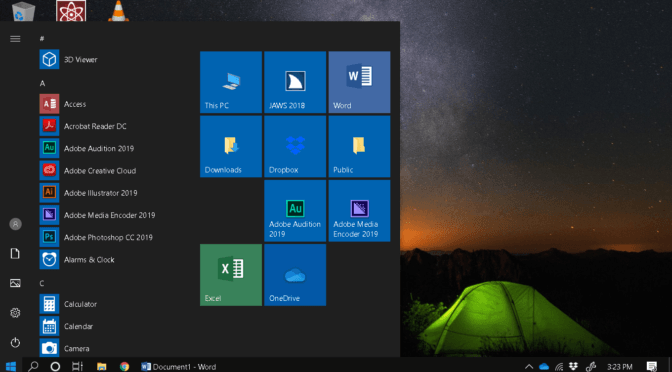Select the C letter section header
This screenshot has height=372, width=672.
pos(42,283)
